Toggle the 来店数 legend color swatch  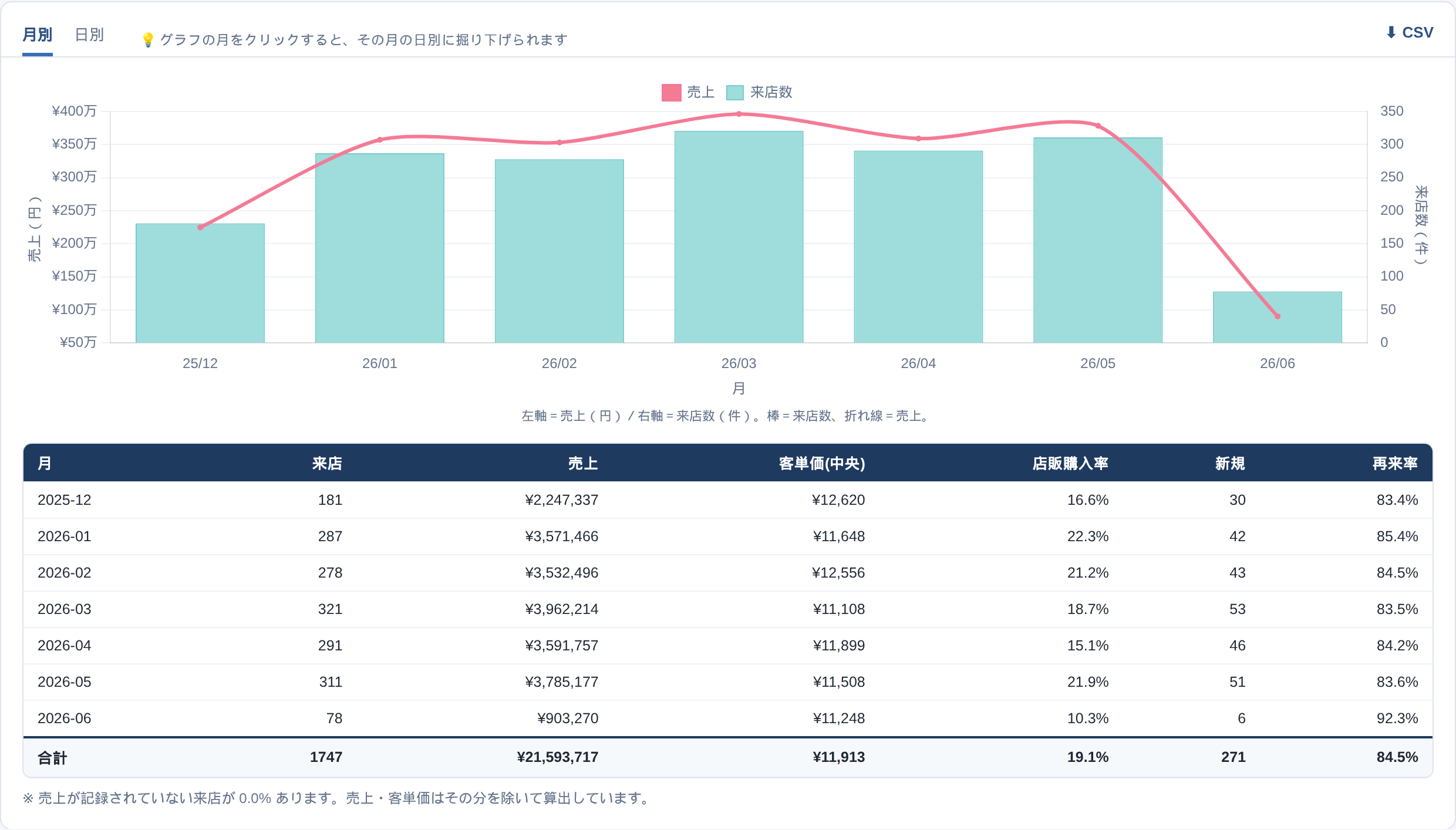pyautogui.click(x=735, y=92)
